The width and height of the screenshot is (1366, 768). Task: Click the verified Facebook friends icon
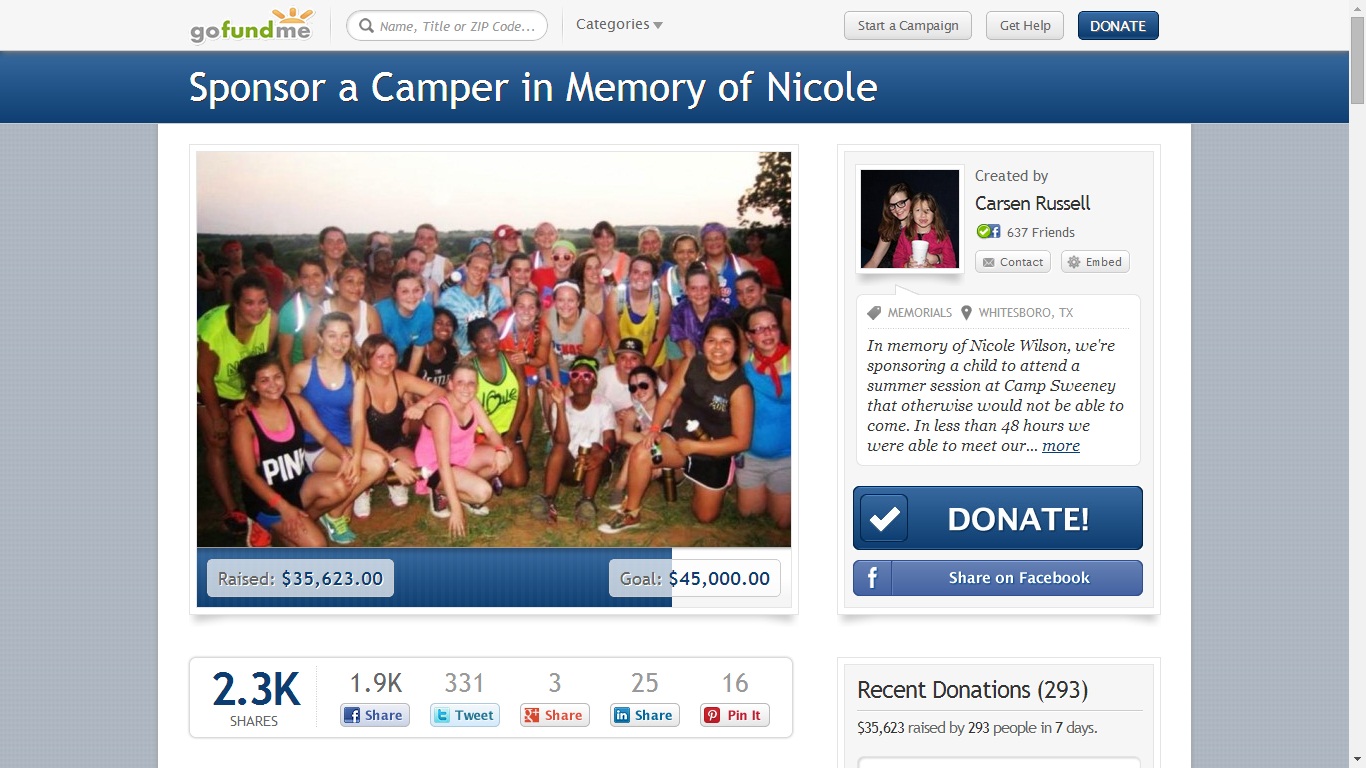click(x=988, y=232)
